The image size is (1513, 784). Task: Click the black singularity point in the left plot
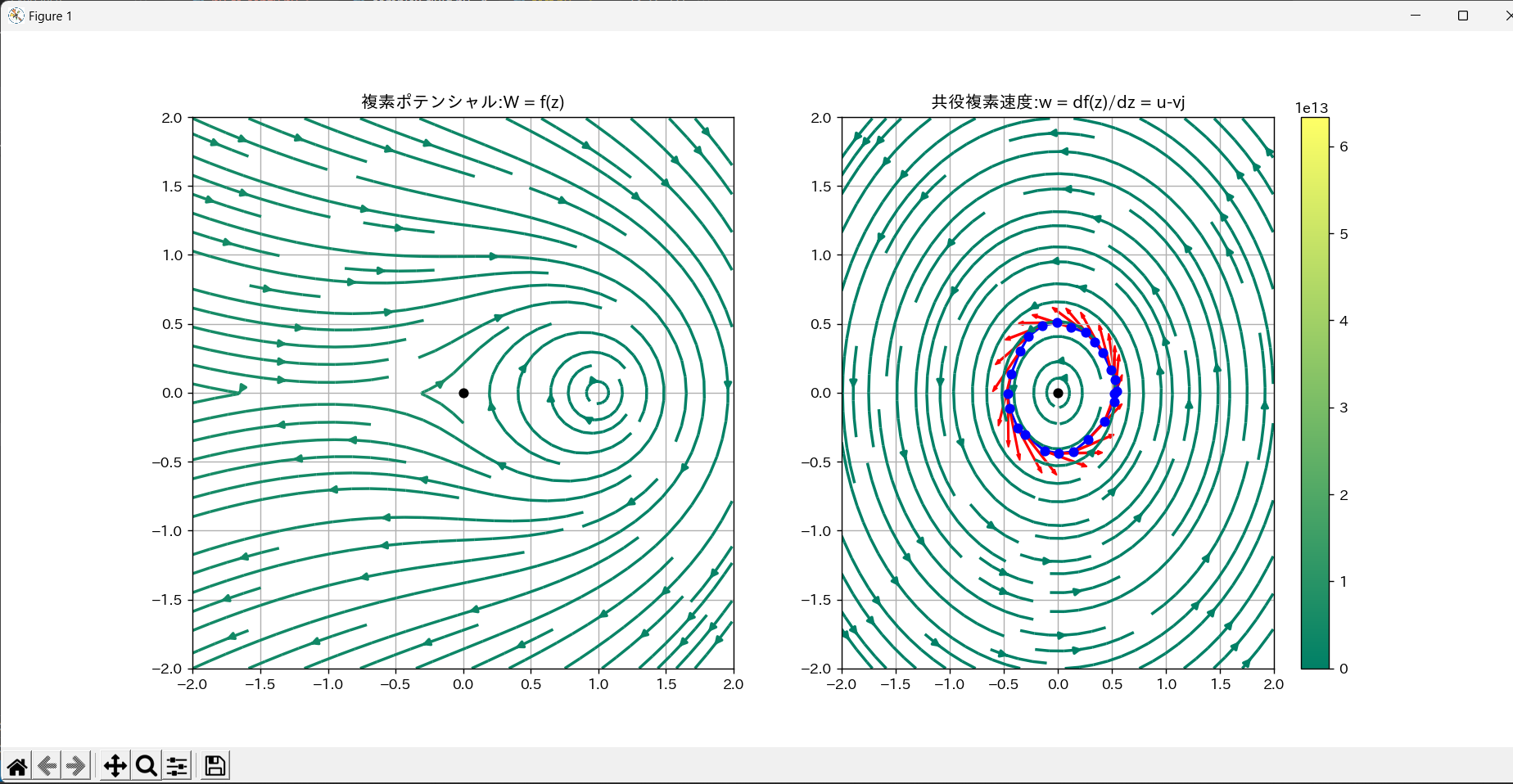(464, 393)
